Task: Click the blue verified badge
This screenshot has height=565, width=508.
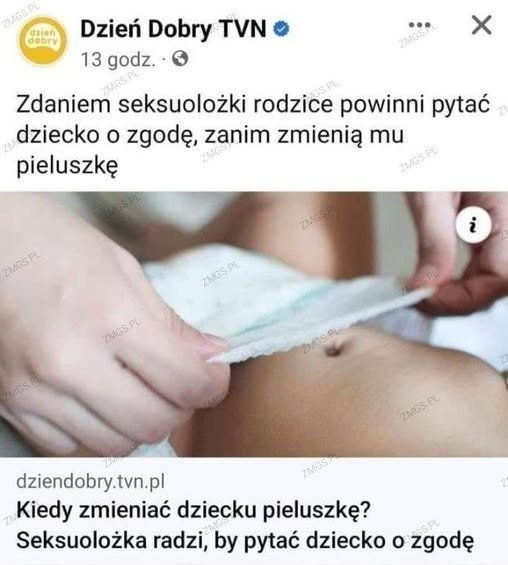Action: coord(282,29)
